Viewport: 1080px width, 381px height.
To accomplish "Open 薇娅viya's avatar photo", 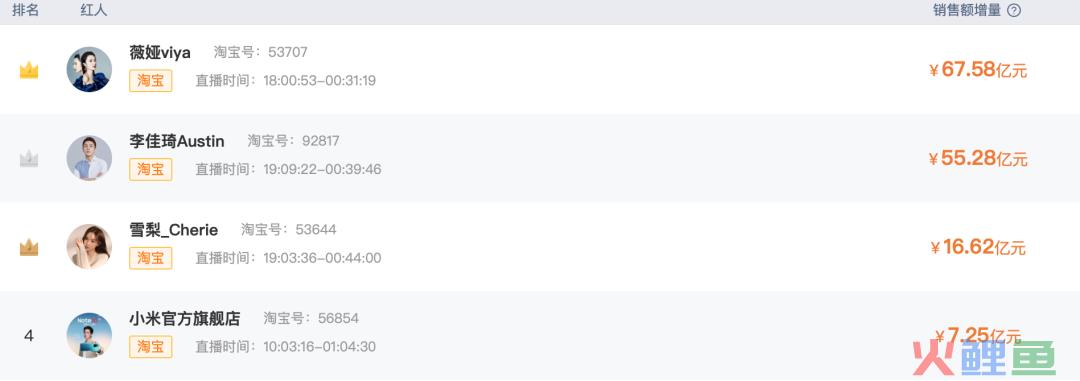I will click(89, 70).
